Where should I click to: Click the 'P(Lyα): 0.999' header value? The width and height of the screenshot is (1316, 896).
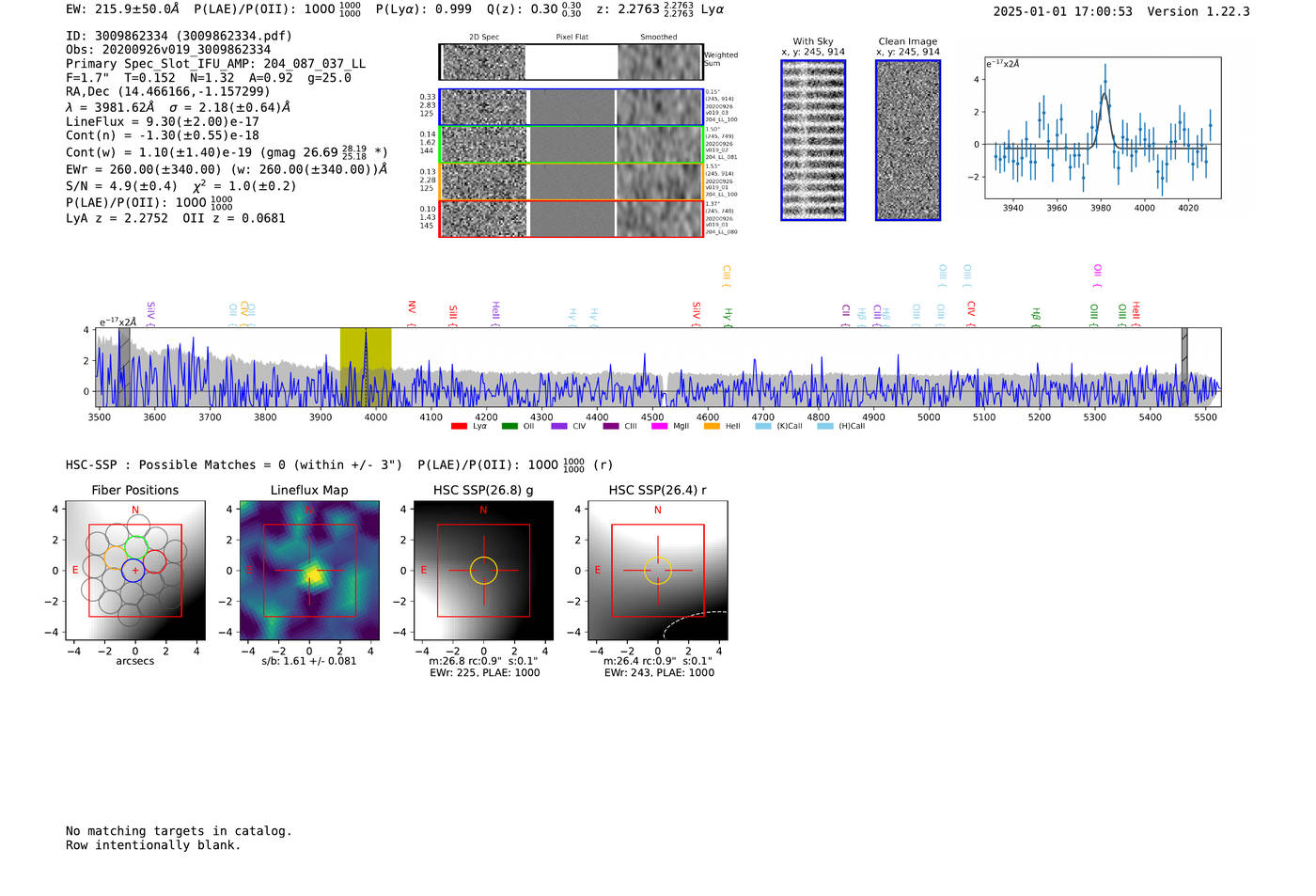(x=424, y=9)
